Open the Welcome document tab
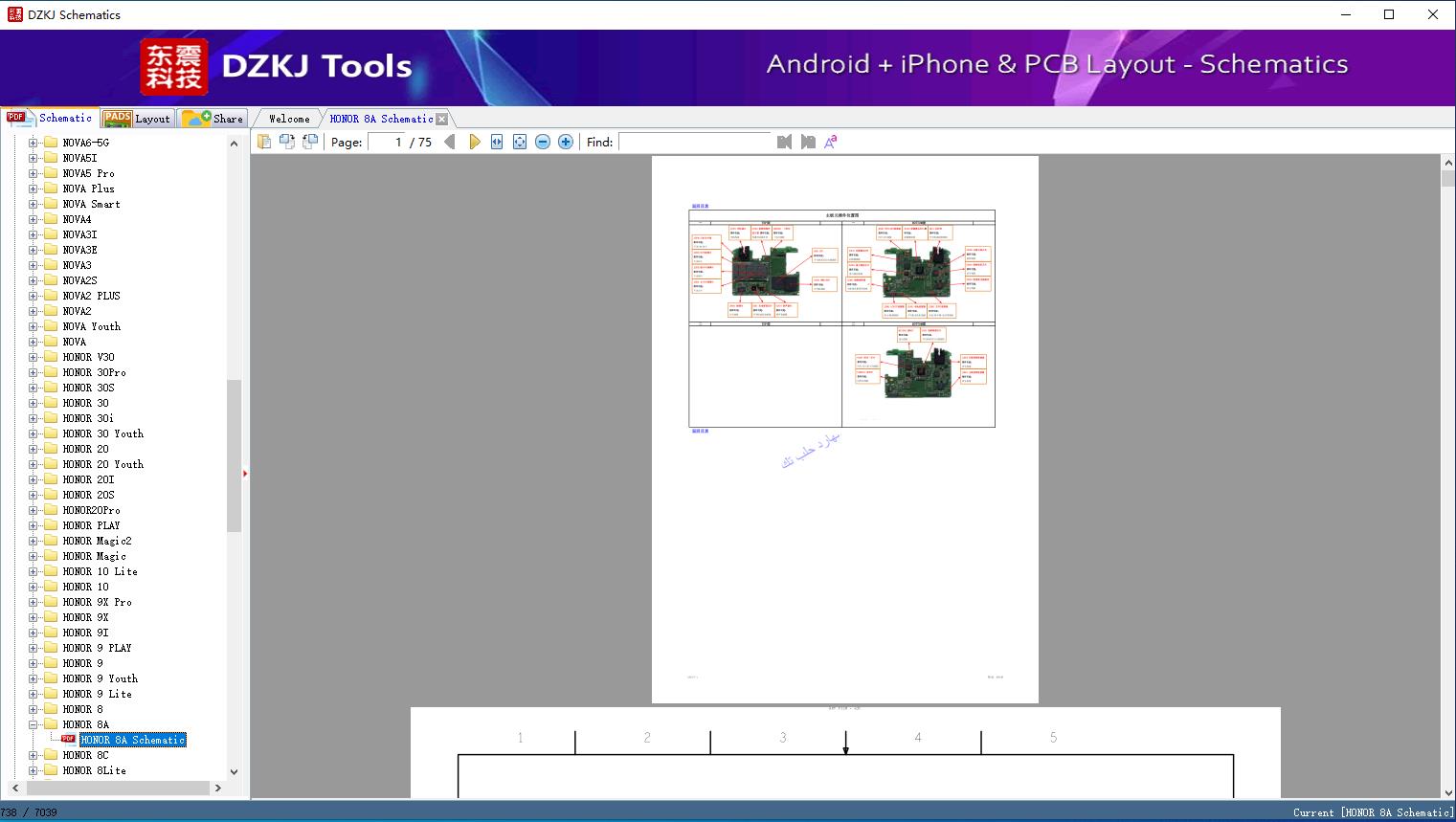 point(289,119)
